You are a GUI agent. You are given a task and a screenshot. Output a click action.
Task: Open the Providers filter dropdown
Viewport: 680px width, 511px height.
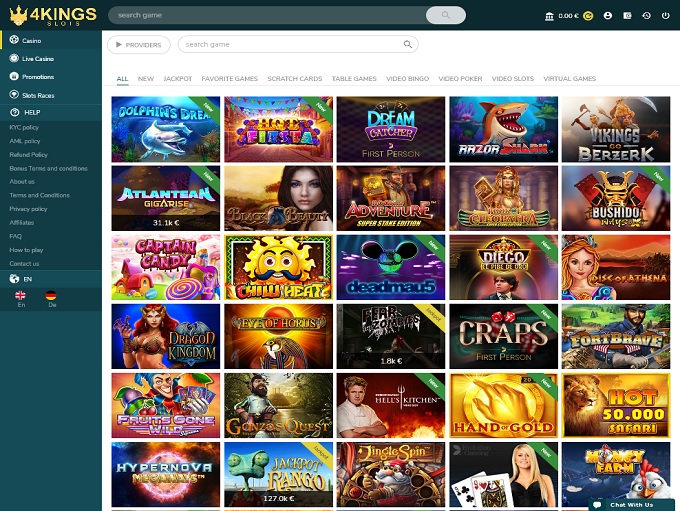pos(138,45)
